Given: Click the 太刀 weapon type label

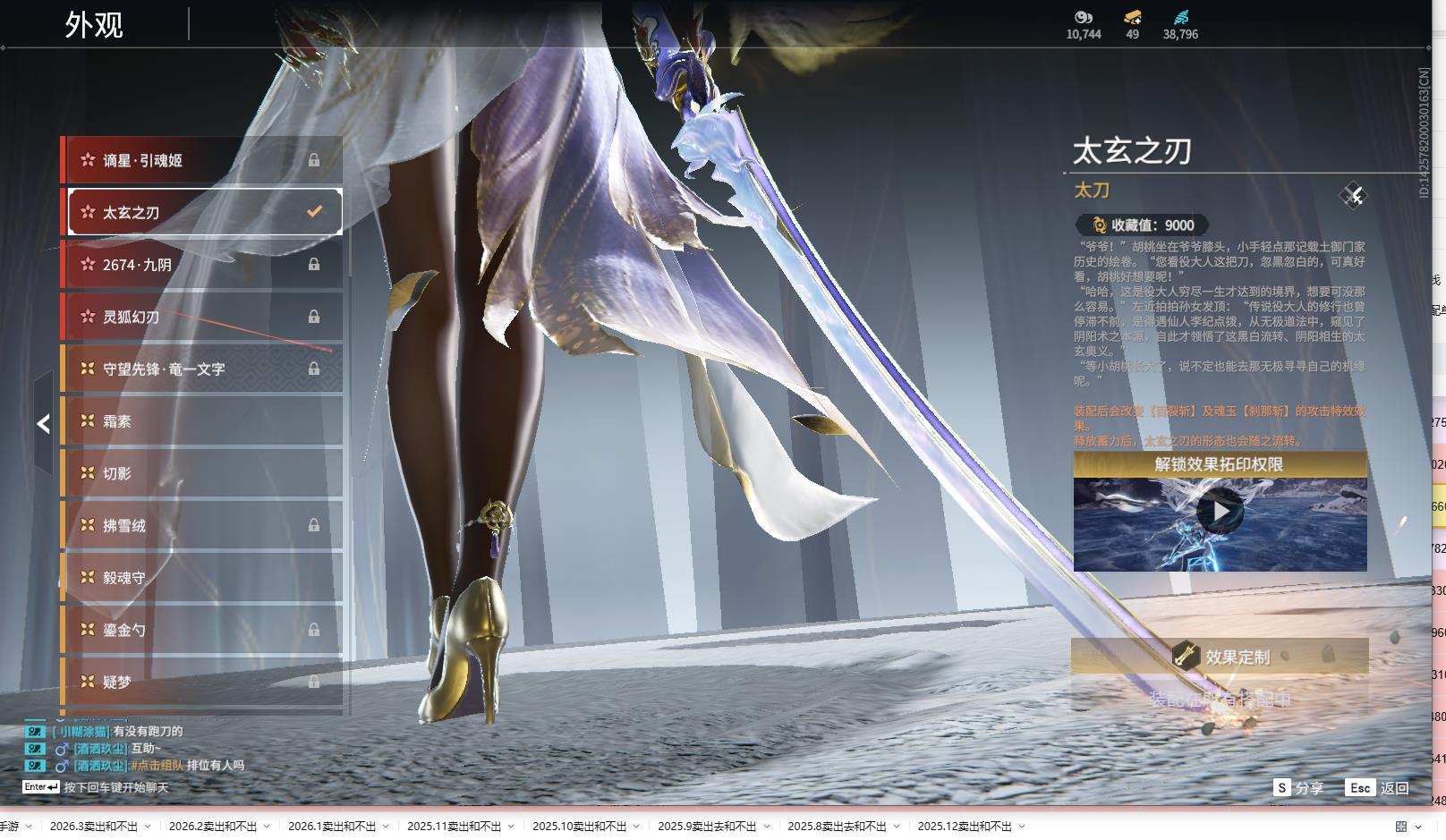Looking at the screenshot, I should (1092, 190).
